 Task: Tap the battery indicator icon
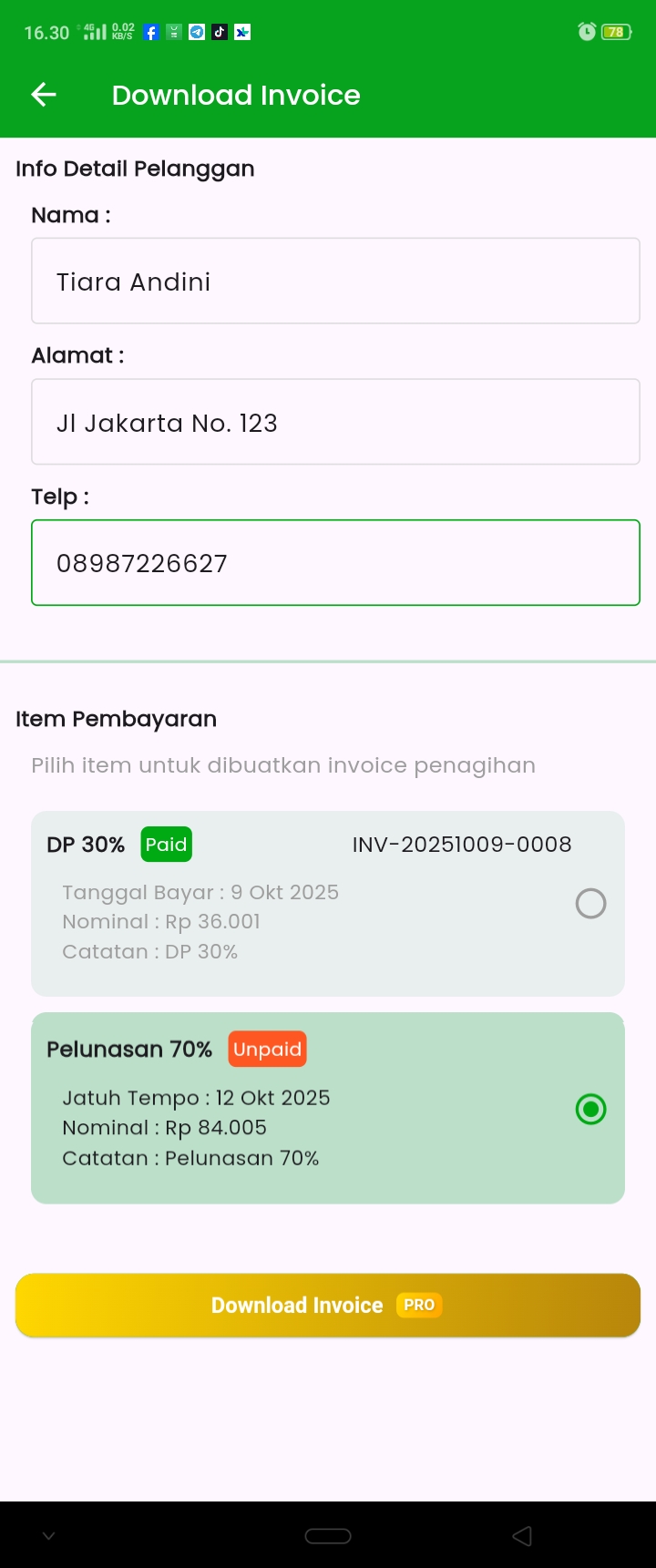[x=617, y=33]
